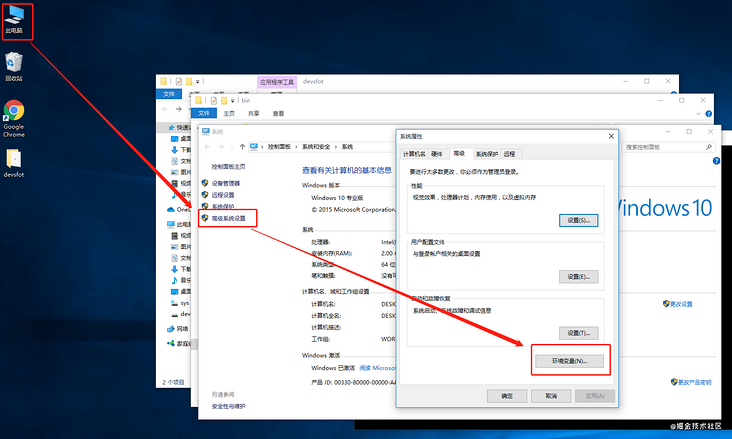This screenshot has height=439, width=732.
Task: Click the 用户配置文件 设置(E)... button
Action: (578, 277)
